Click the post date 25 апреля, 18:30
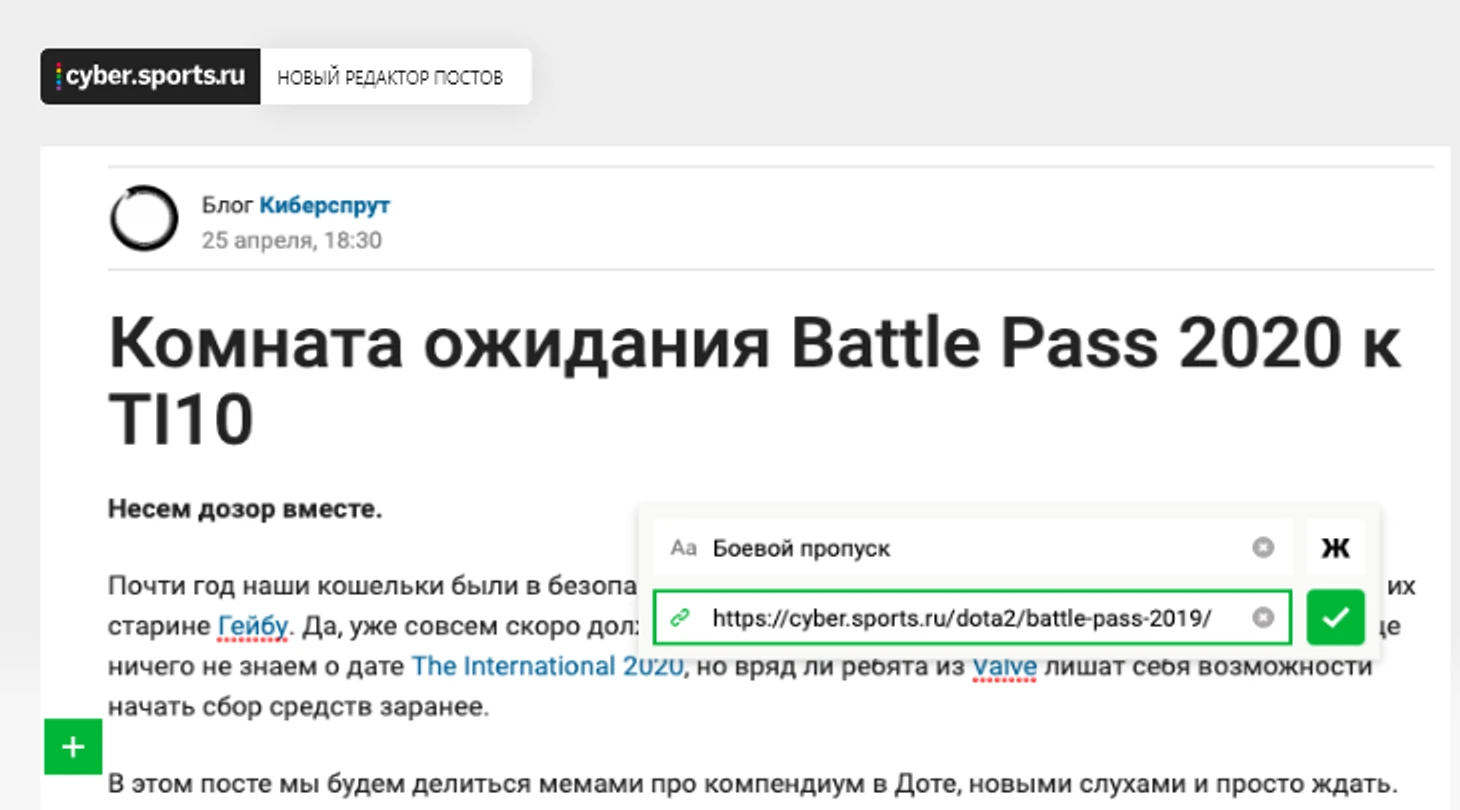Screen dimensions: 1460x810 (x=291, y=241)
